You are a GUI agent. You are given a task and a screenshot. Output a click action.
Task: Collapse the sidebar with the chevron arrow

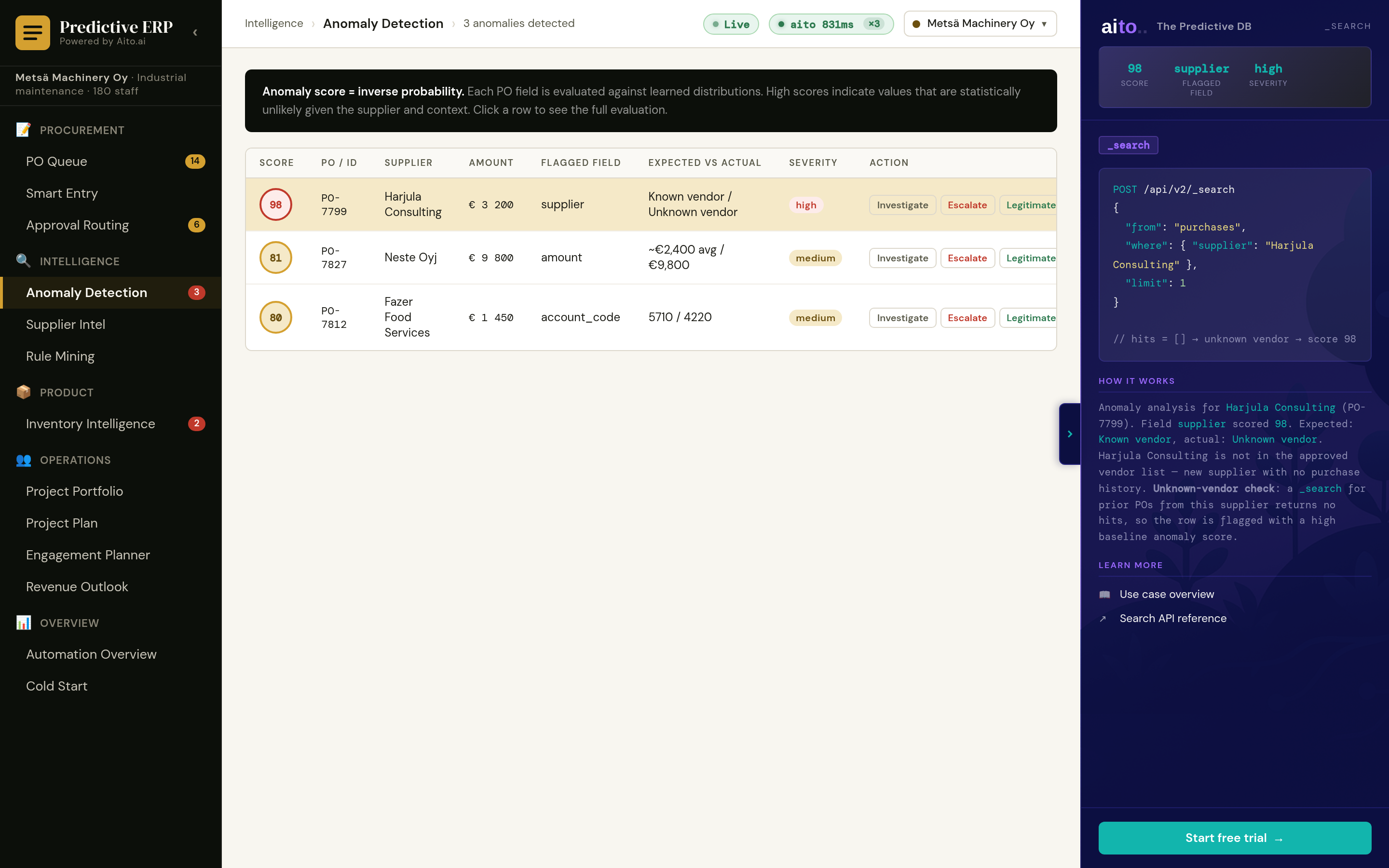tap(195, 33)
